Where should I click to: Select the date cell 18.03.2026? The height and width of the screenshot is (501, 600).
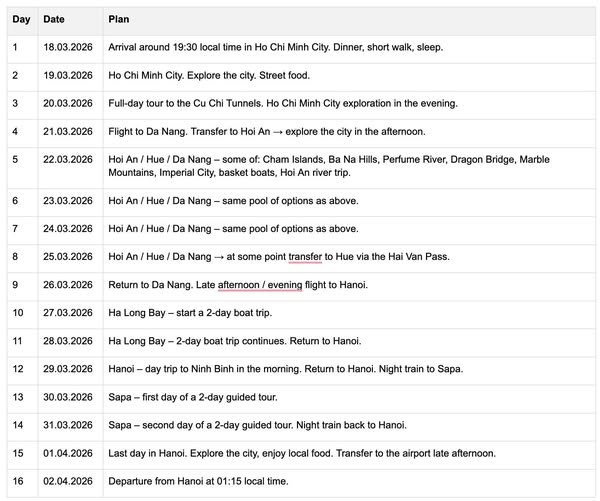(68, 47)
